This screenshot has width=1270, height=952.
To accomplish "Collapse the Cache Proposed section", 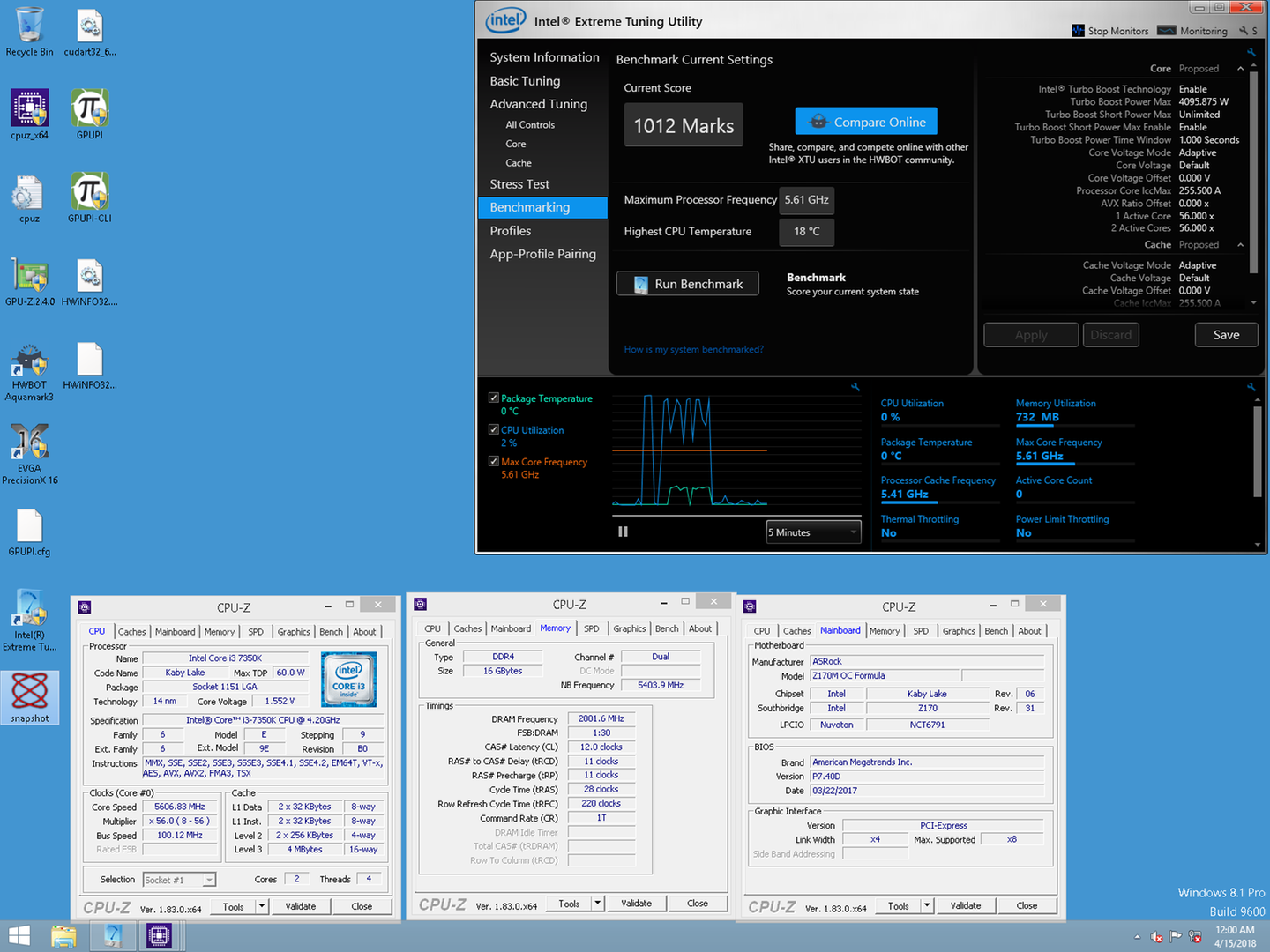I will pos(1240,245).
